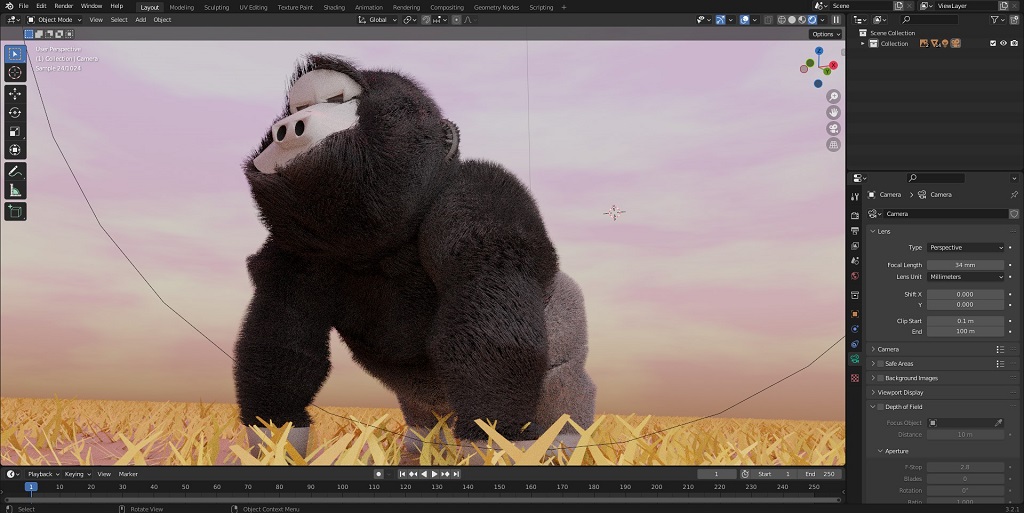Select the Measure tool
This screenshot has width=1024, height=513.
click(15, 191)
